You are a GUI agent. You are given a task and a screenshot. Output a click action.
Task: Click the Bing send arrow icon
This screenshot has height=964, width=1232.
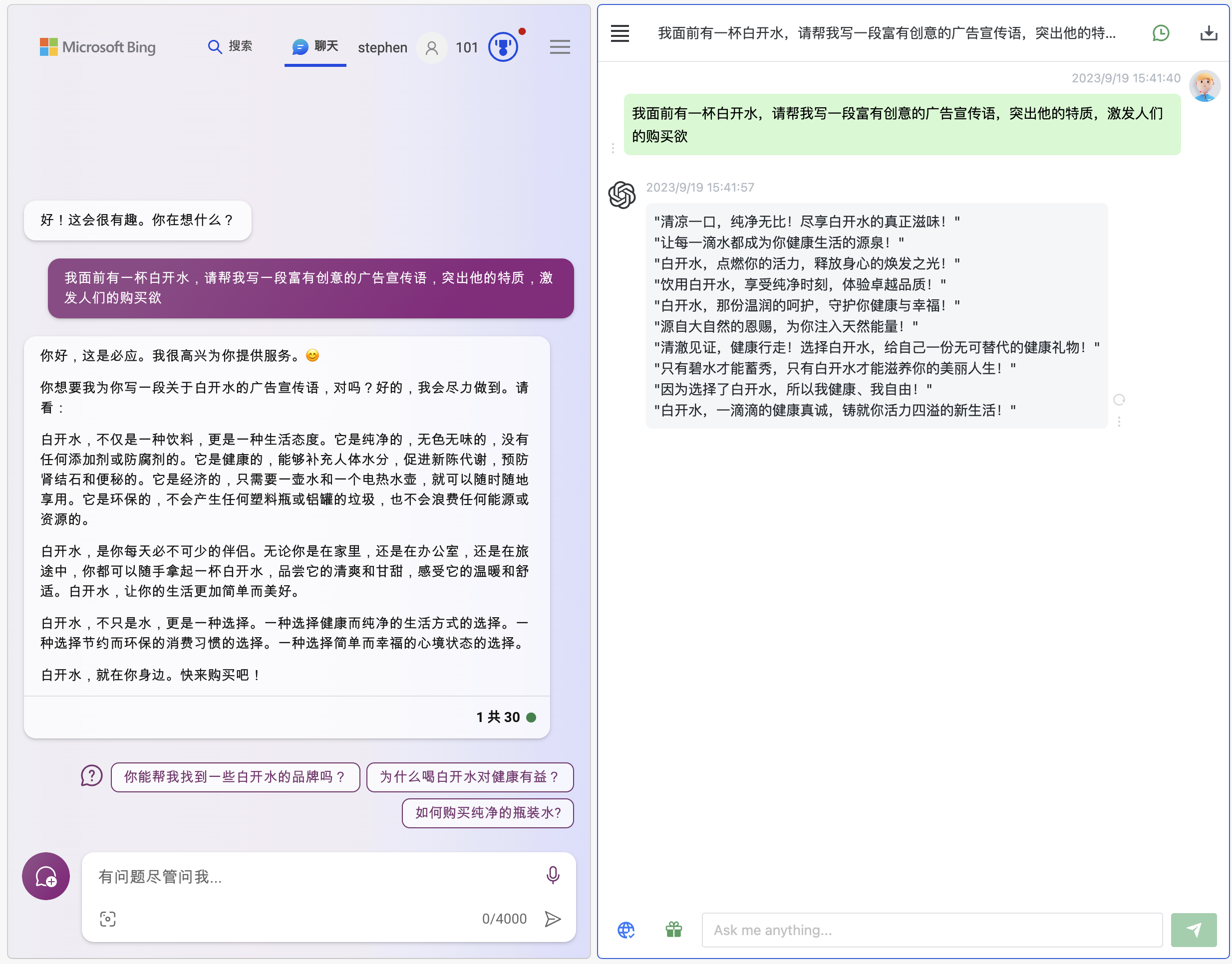coord(553,919)
